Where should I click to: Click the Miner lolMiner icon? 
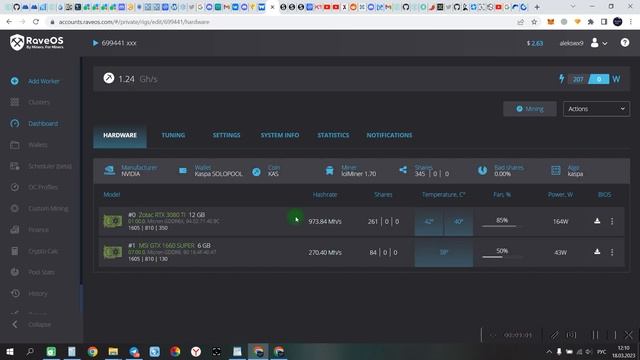pyautogui.click(x=329, y=170)
